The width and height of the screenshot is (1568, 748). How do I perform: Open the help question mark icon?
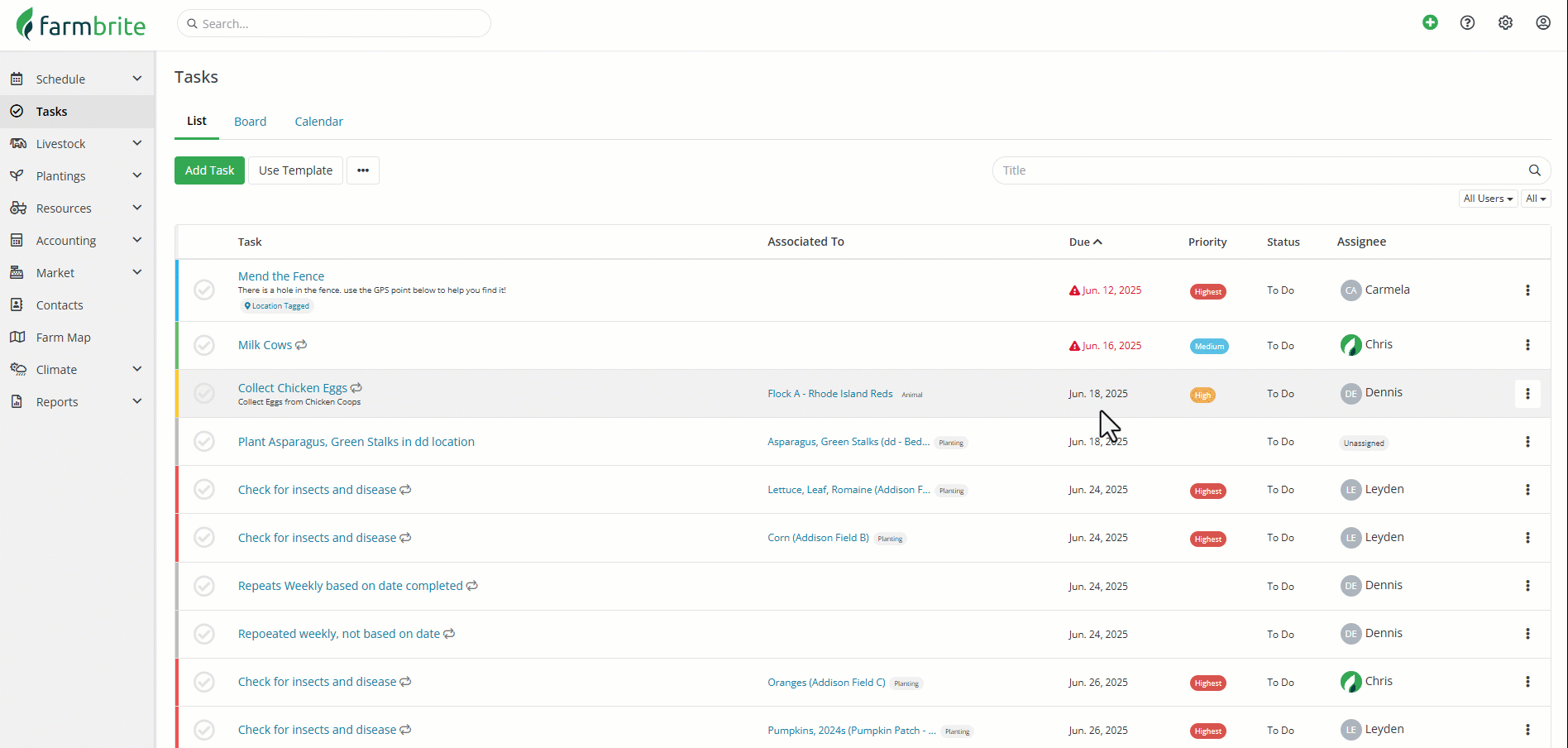1467,23
